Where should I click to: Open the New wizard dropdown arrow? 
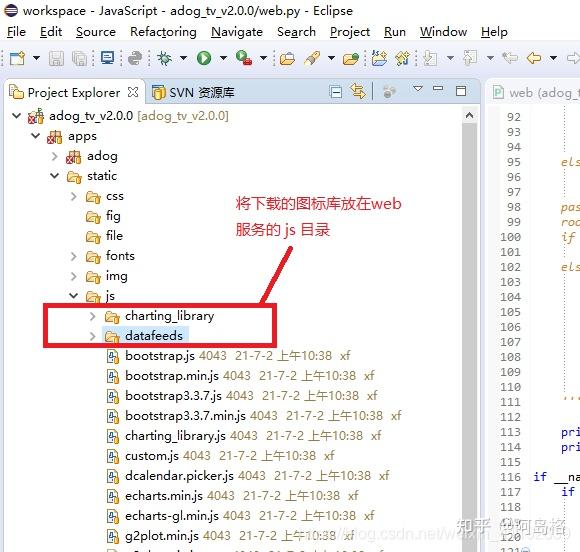(x=36, y=58)
